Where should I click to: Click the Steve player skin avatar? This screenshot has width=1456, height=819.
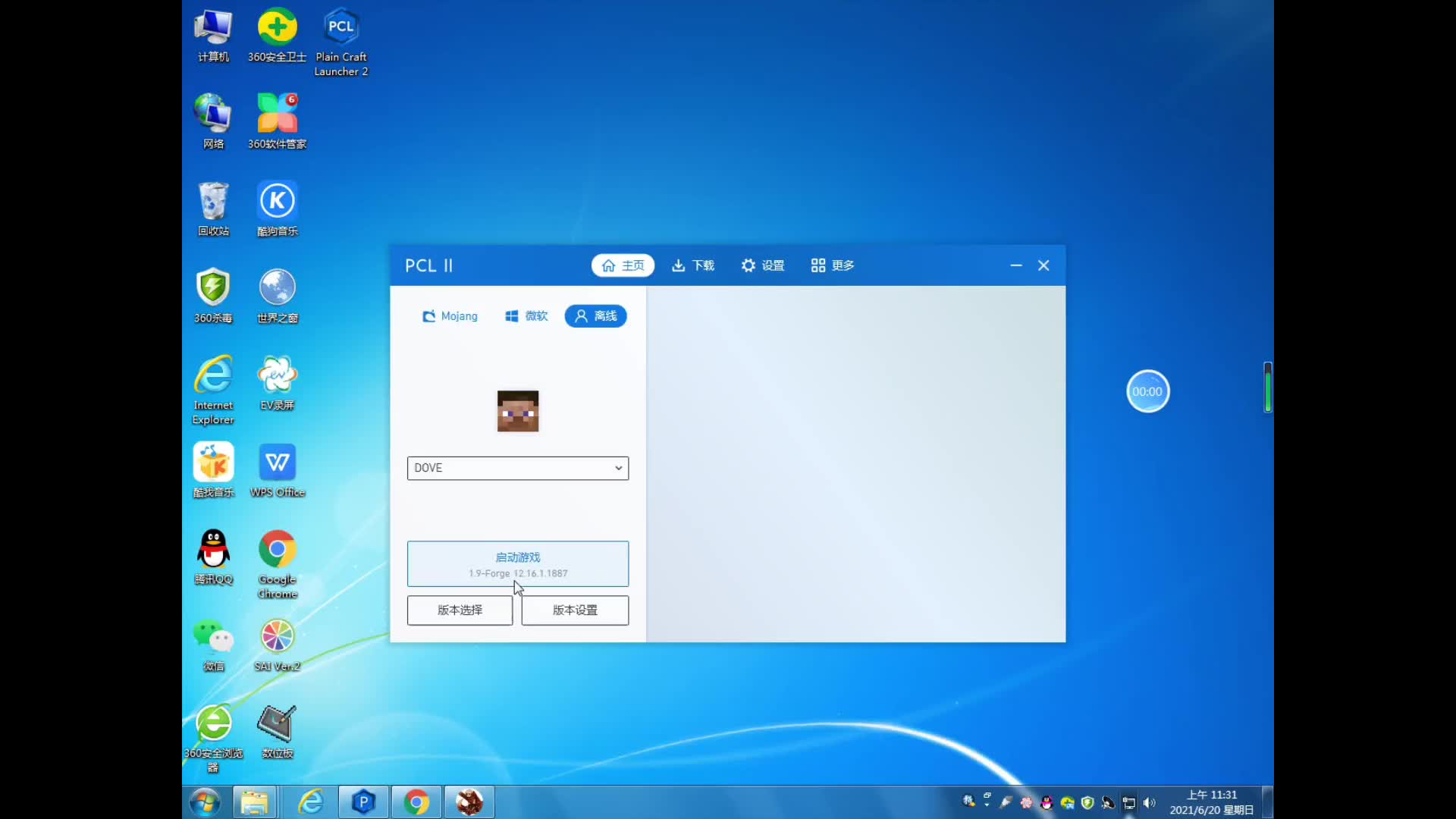517,411
